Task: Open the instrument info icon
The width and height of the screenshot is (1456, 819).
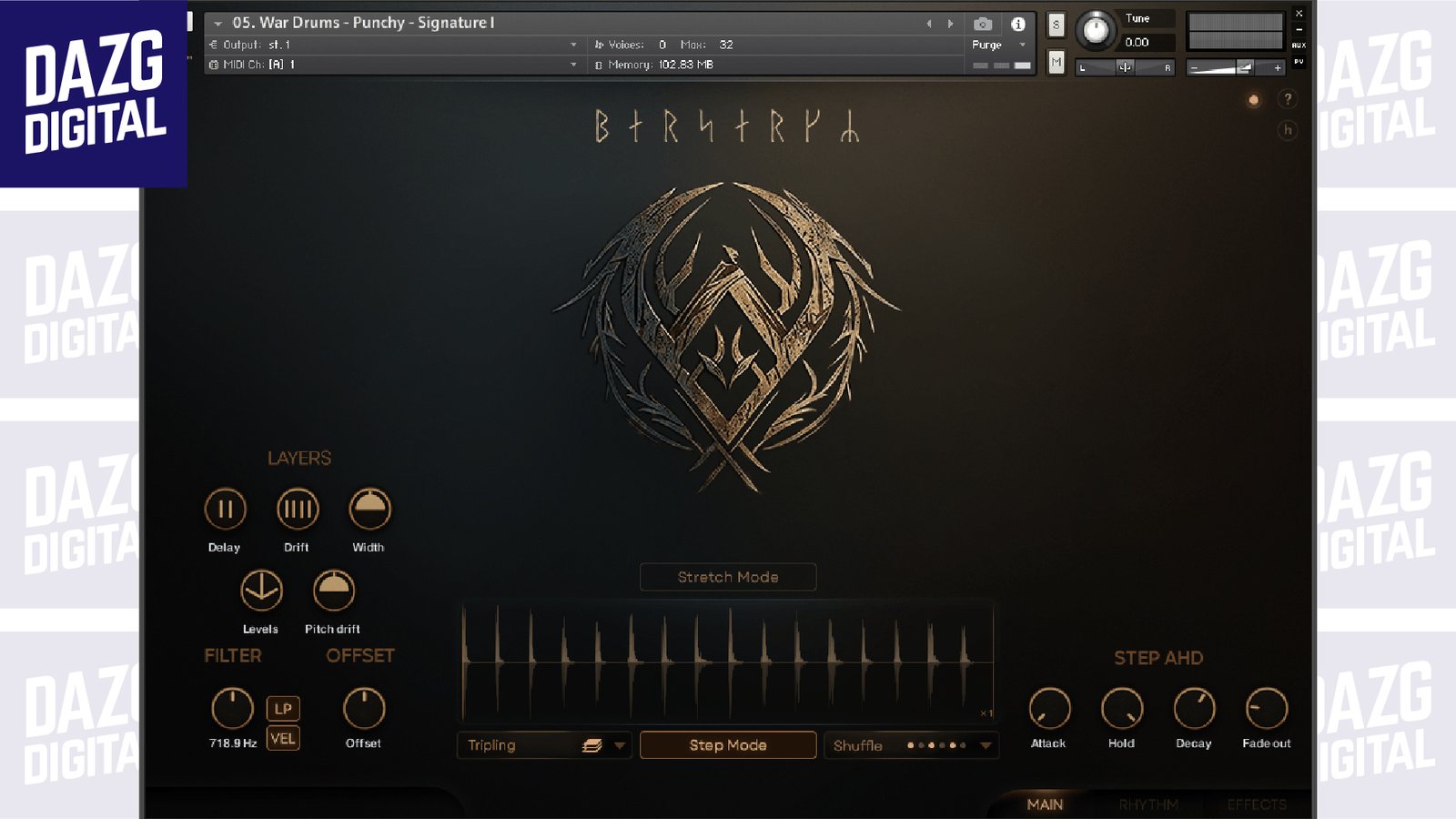Action: [1018, 24]
